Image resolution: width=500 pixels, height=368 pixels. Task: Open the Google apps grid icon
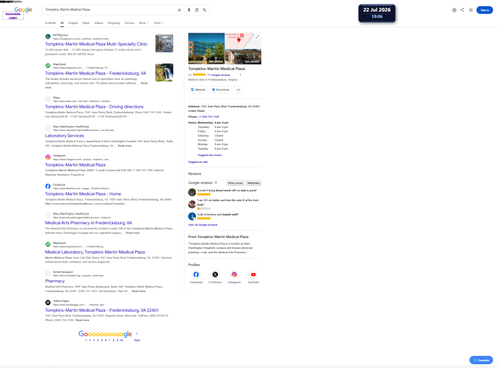[x=471, y=10]
